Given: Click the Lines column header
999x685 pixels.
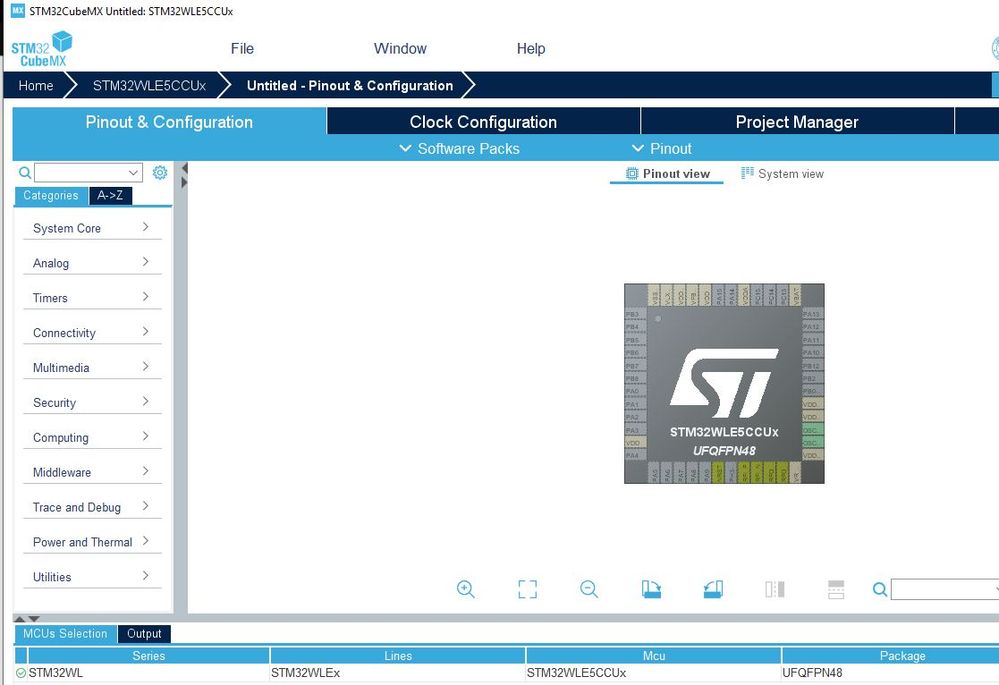Looking at the screenshot, I should click(x=398, y=656).
